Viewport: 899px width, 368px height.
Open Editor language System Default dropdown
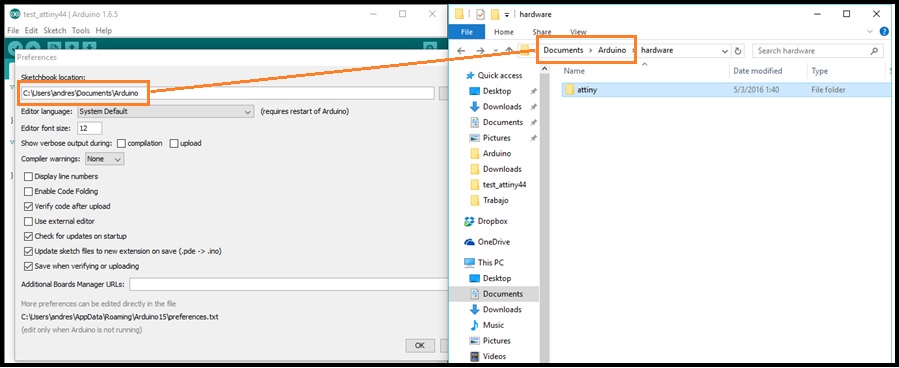(166, 112)
